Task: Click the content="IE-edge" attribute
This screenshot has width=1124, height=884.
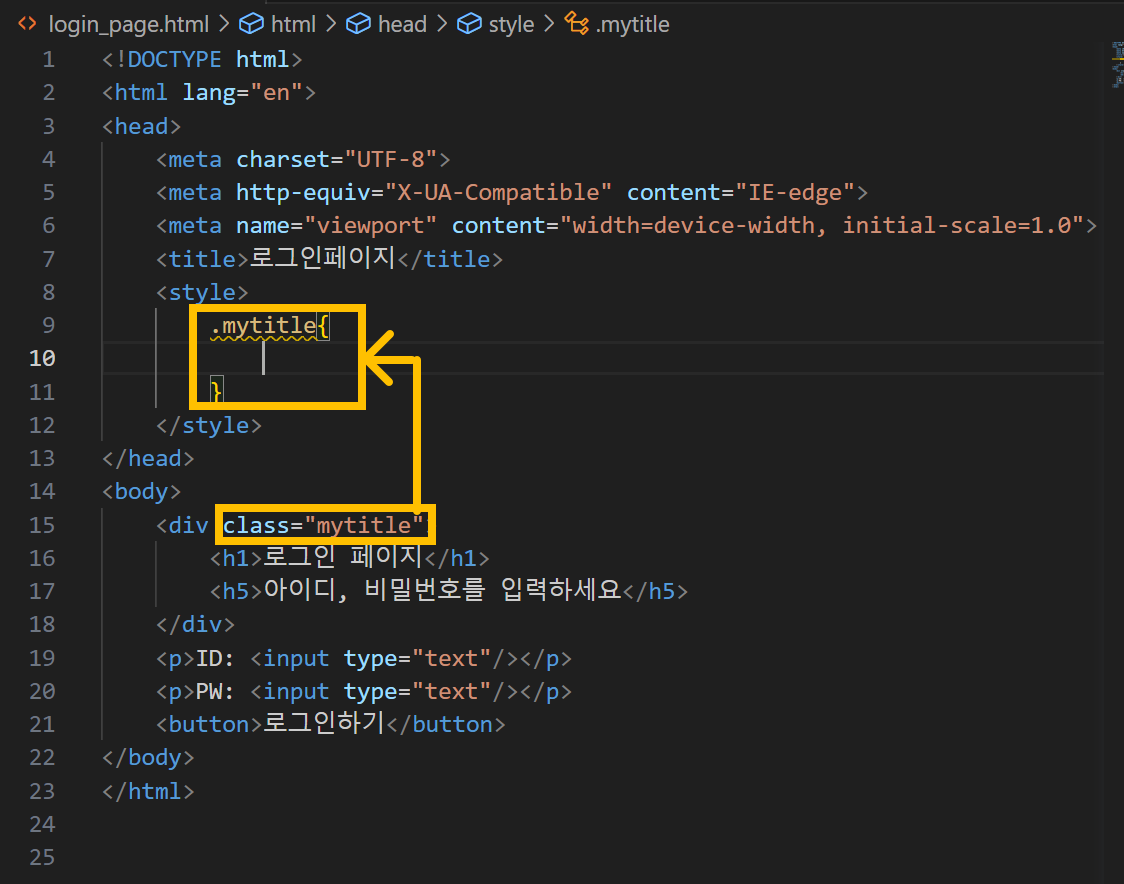Action: 741,192
